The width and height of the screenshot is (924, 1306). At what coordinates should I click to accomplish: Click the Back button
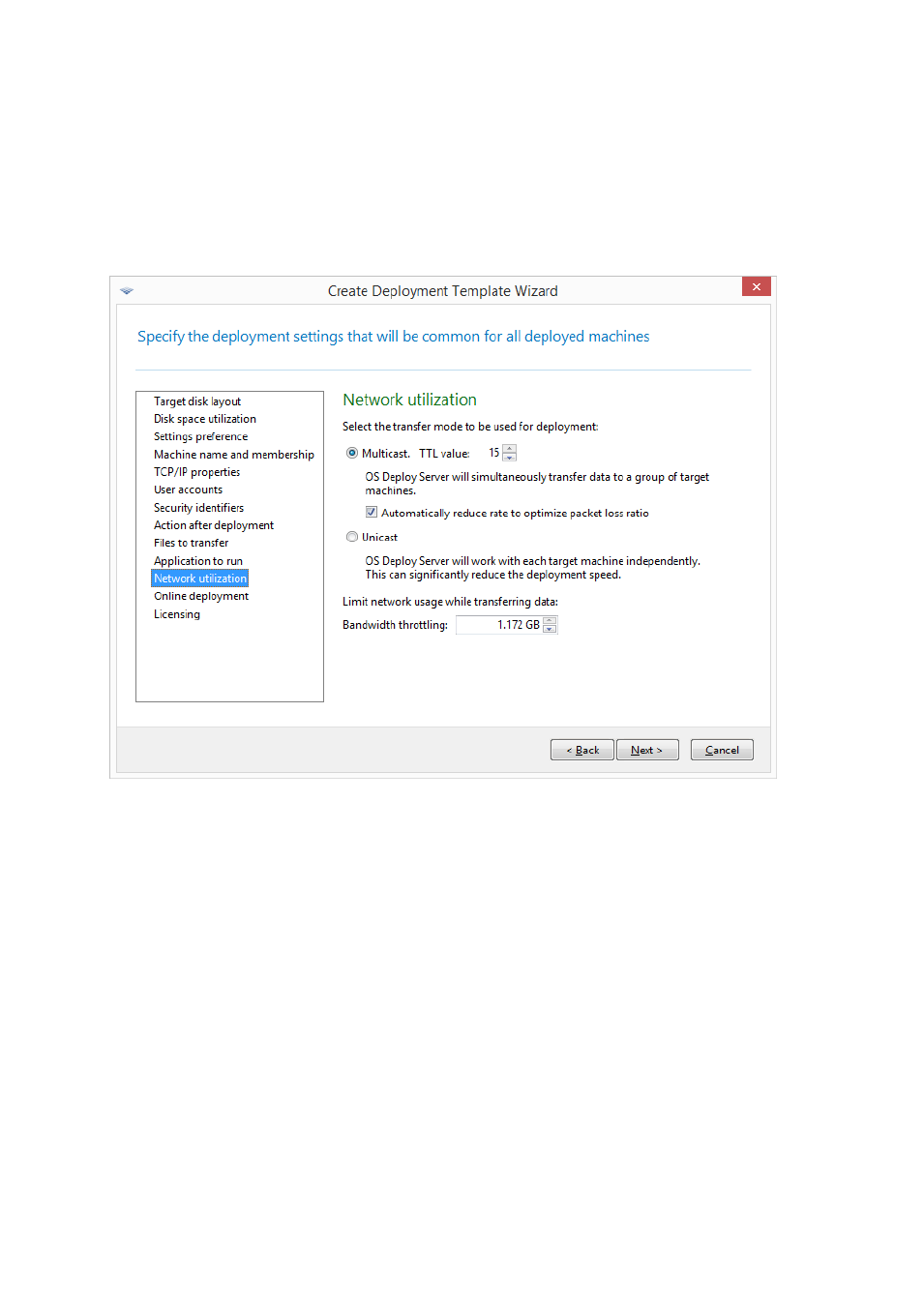pos(582,750)
